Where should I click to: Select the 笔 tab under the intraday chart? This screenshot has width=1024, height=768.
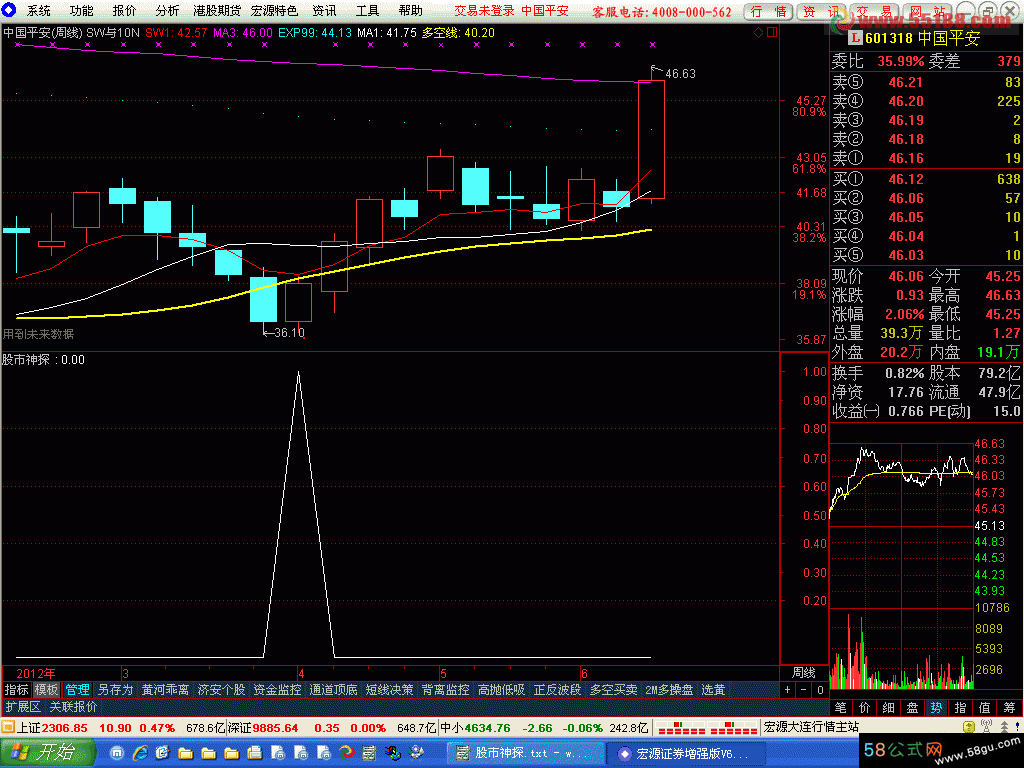840,707
